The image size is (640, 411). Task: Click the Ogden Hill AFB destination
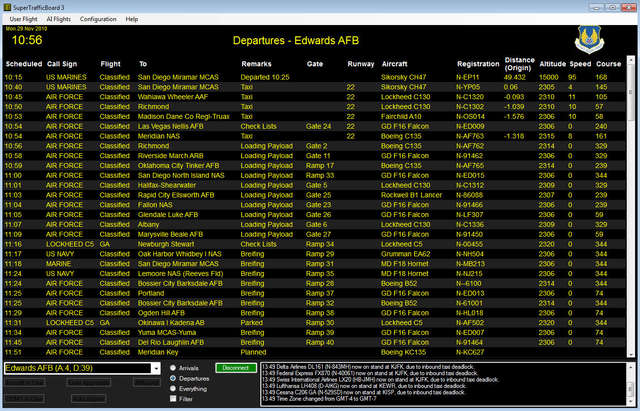pyautogui.click(x=161, y=313)
